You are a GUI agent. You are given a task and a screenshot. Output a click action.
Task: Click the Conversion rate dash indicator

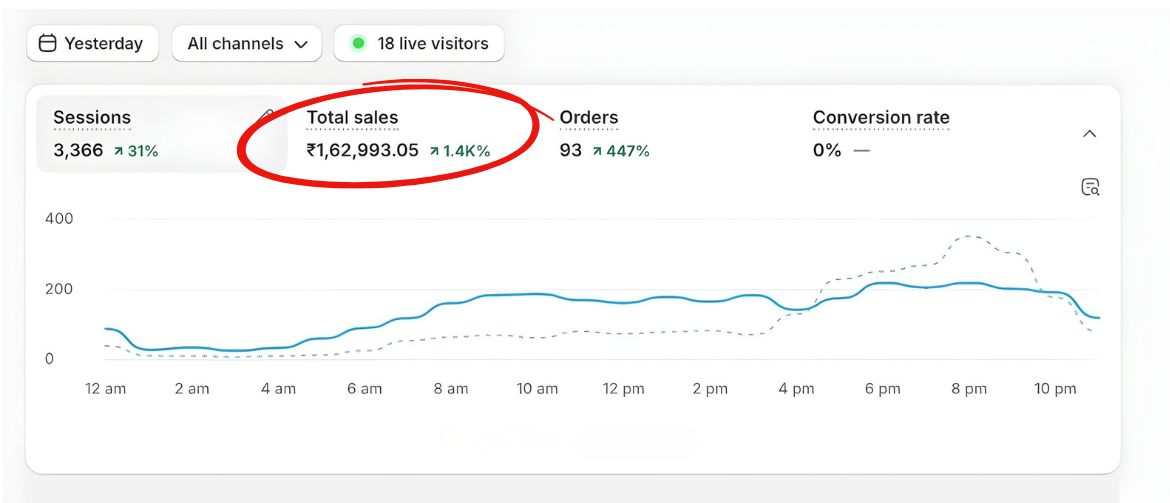(x=861, y=151)
